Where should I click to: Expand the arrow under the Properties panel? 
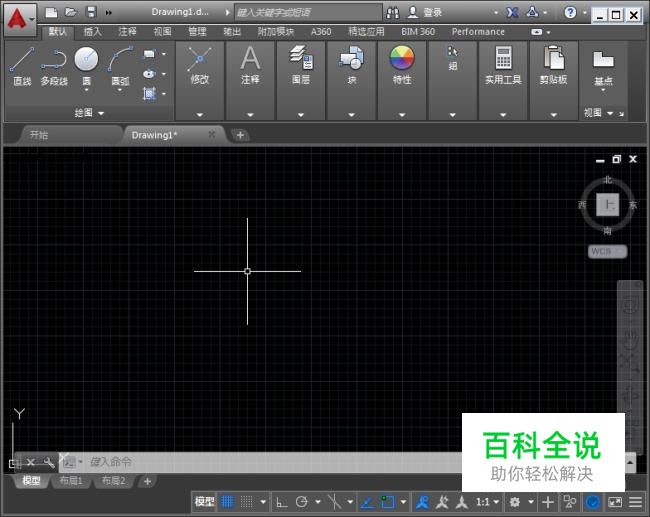click(x=402, y=115)
